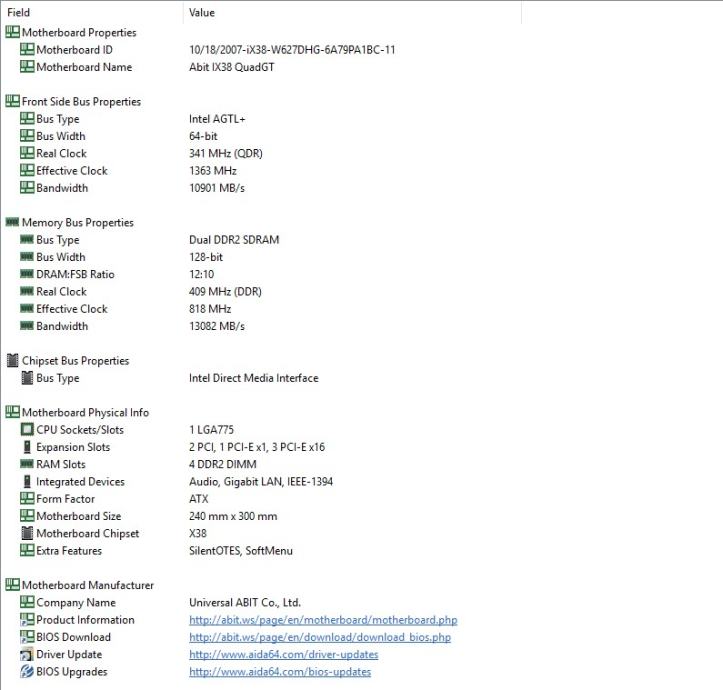Click the Motherboard Chipset chip icon

[27, 533]
